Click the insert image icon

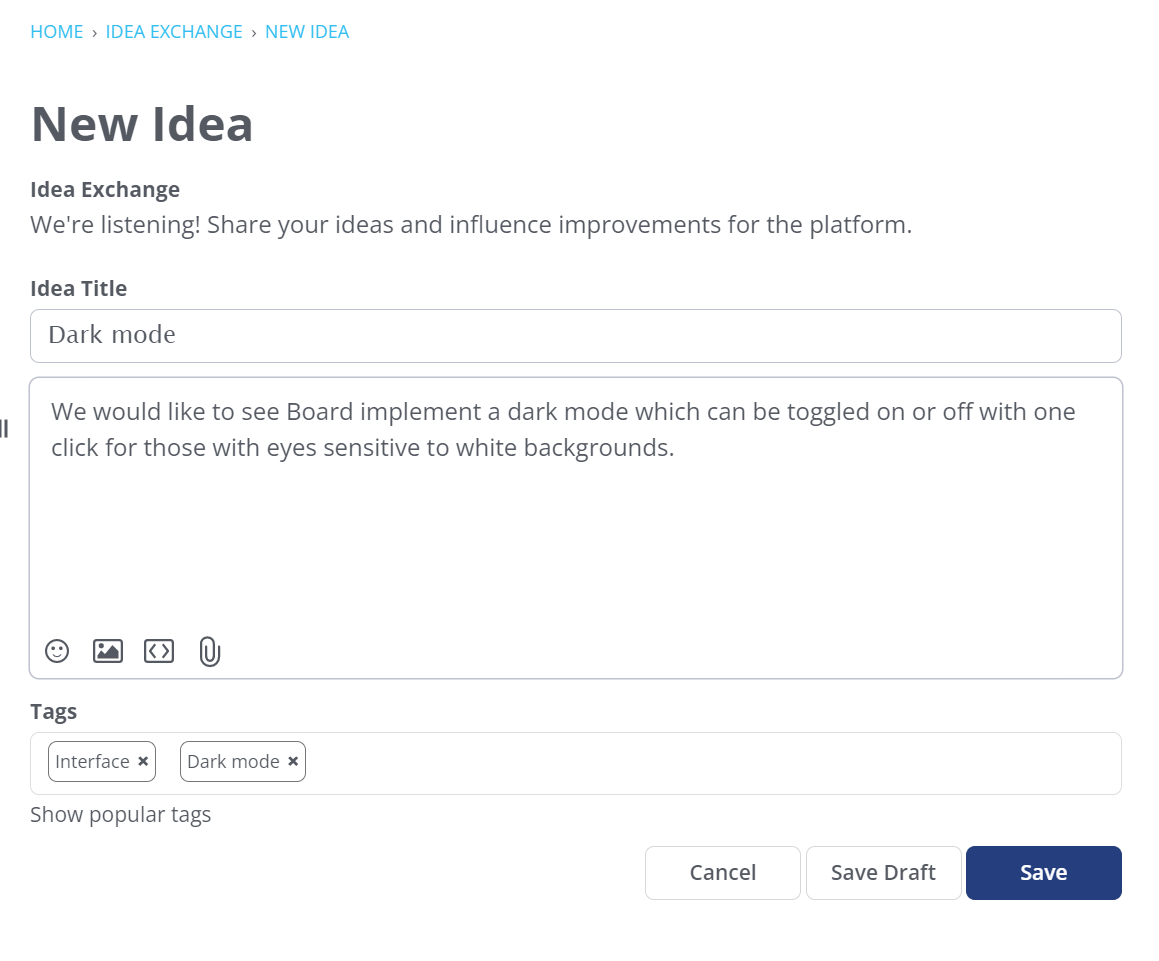pyautogui.click(x=108, y=651)
